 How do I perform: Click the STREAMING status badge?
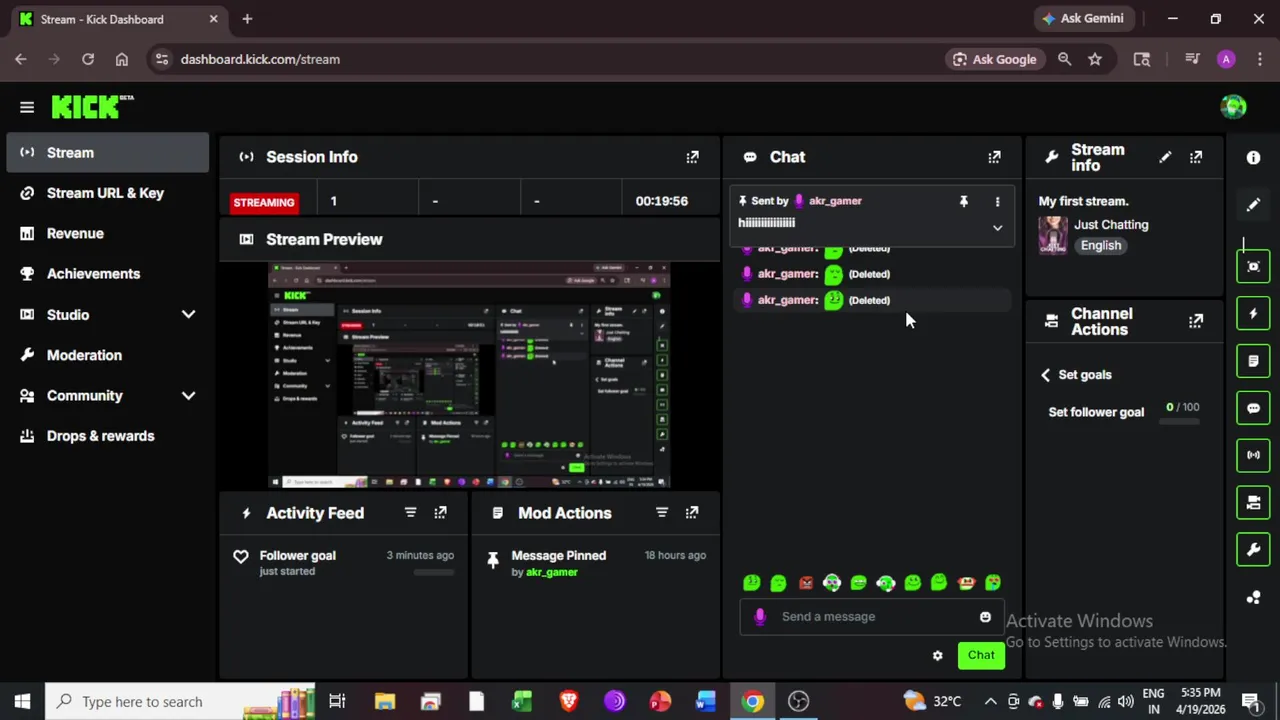pyautogui.click(x=264, y=202)
